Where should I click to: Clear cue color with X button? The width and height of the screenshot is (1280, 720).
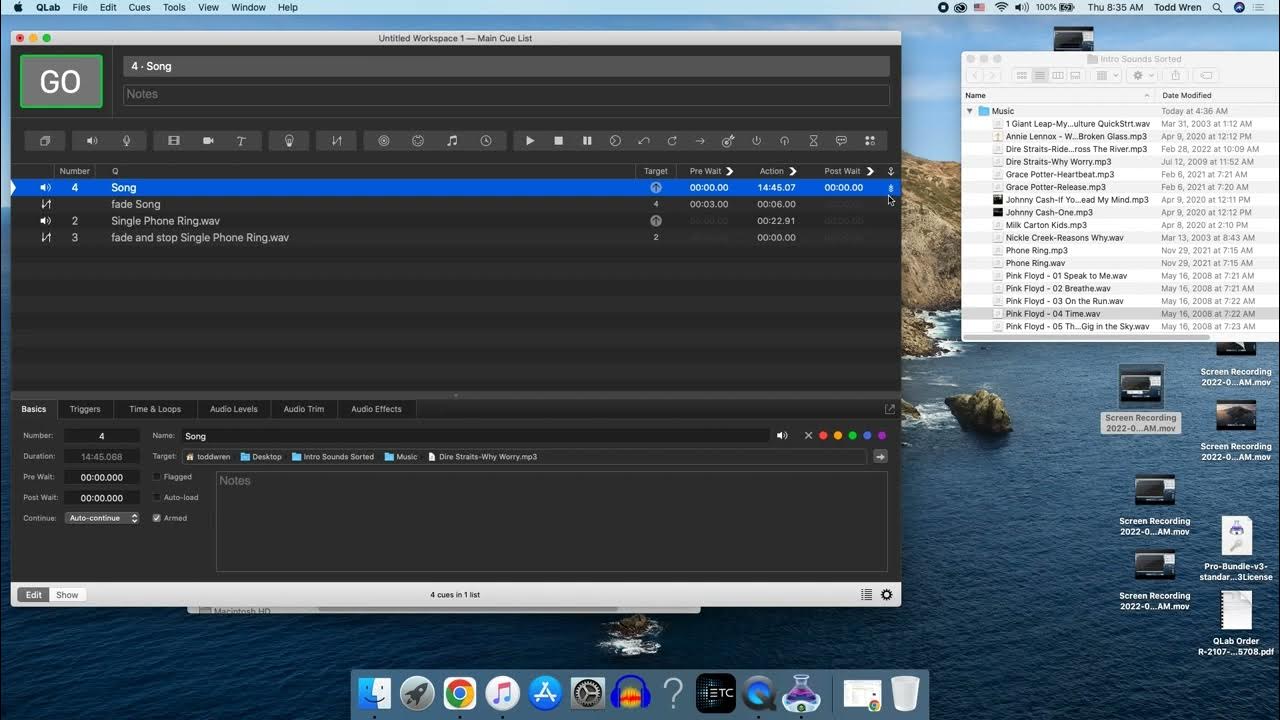[808, 436]
